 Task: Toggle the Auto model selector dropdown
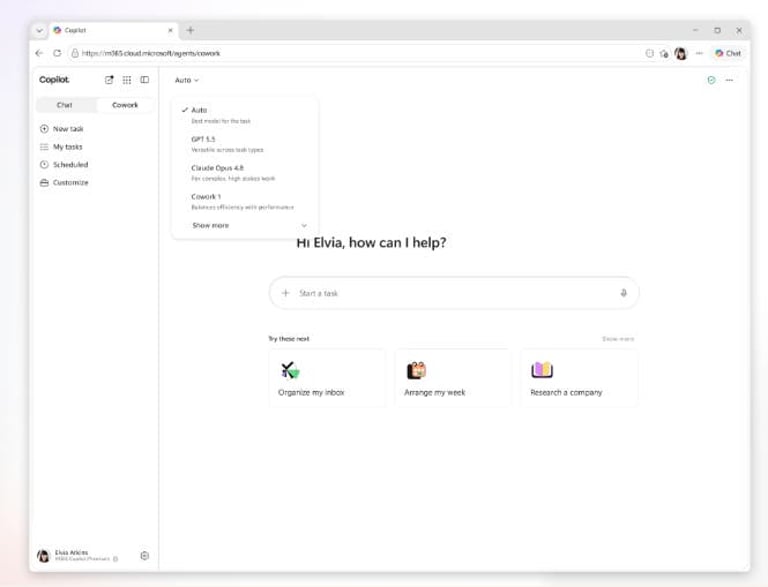tap(187, 80)
